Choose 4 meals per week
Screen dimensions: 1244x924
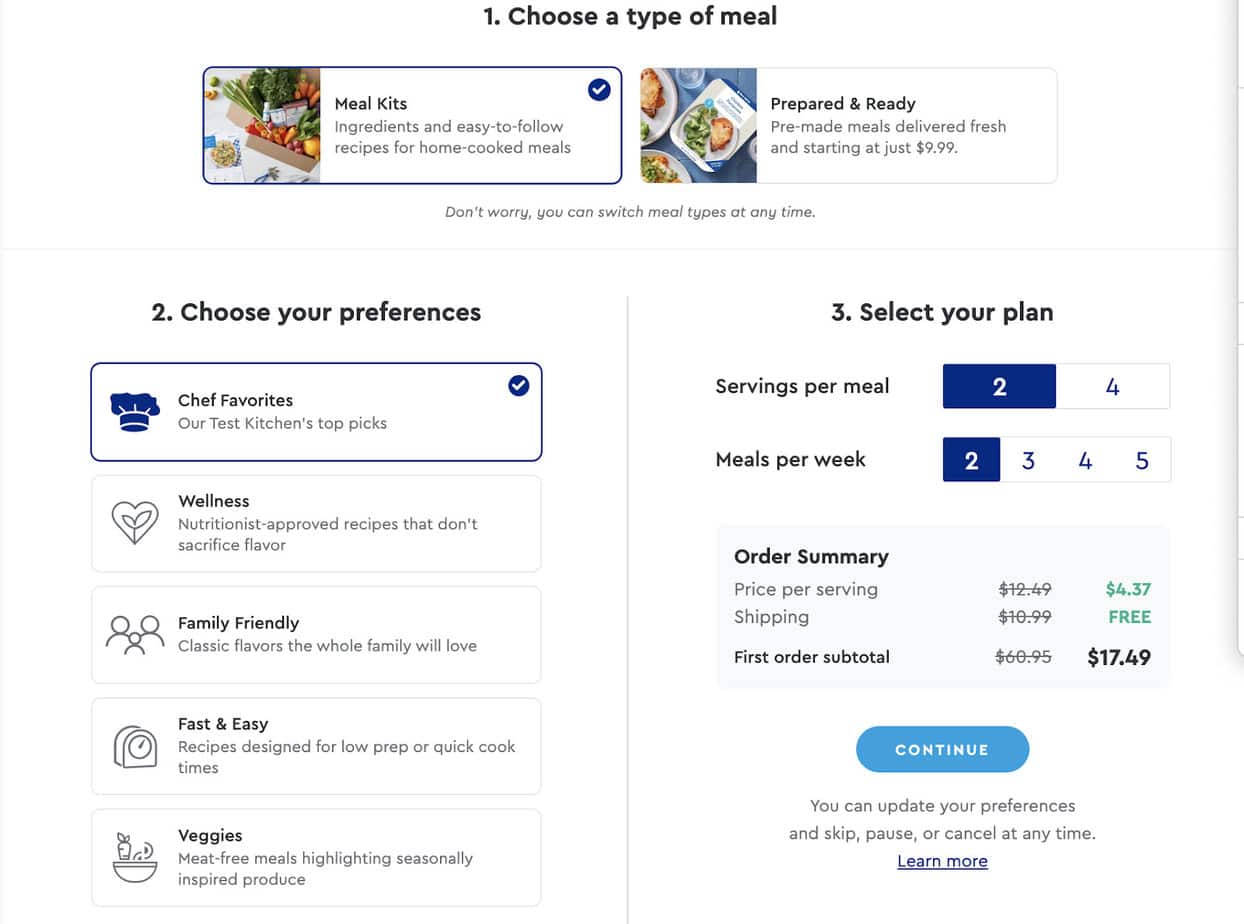[1085, 460]
